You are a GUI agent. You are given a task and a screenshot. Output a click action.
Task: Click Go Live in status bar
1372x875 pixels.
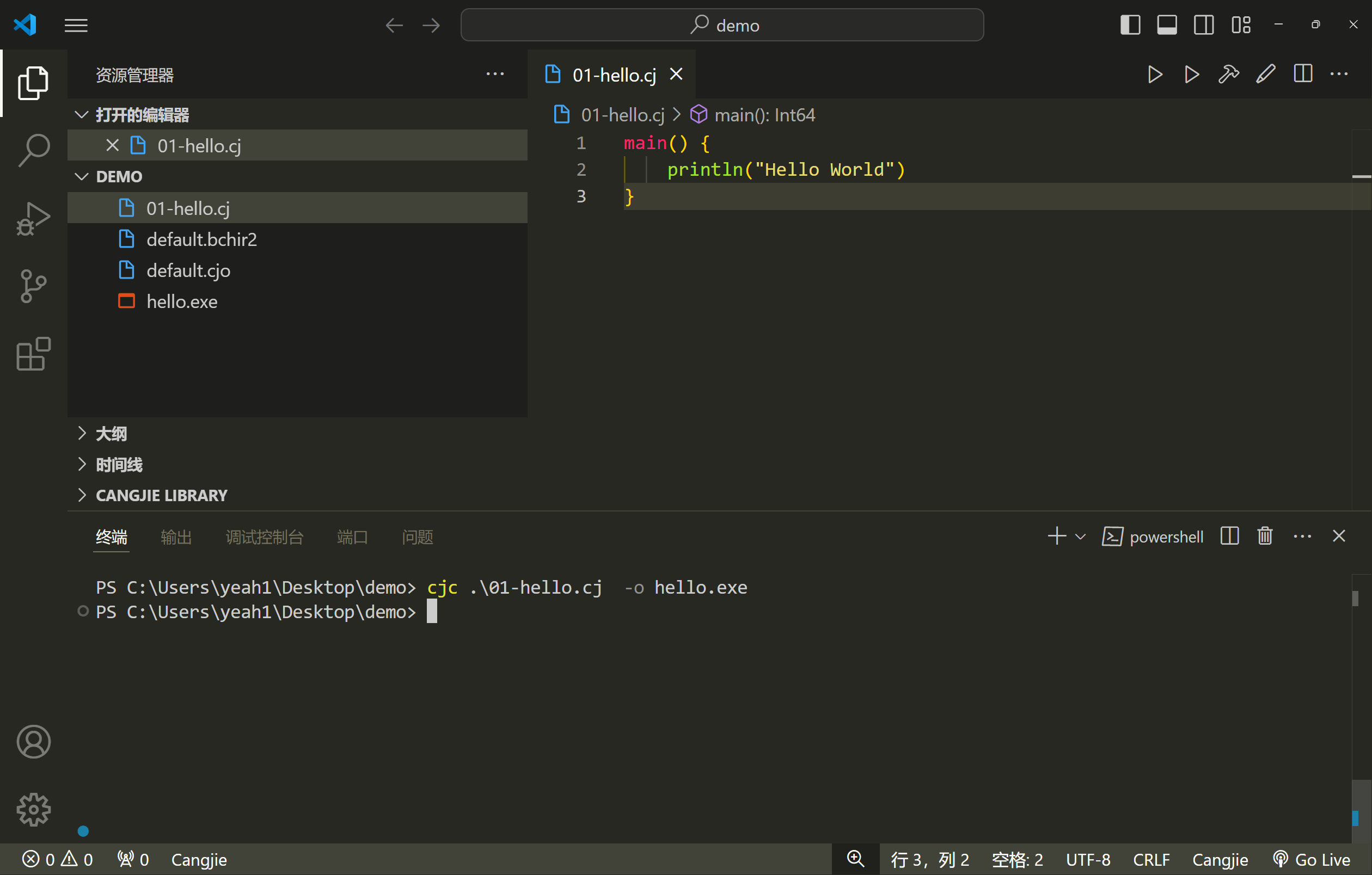click(x=1312, y=859)
